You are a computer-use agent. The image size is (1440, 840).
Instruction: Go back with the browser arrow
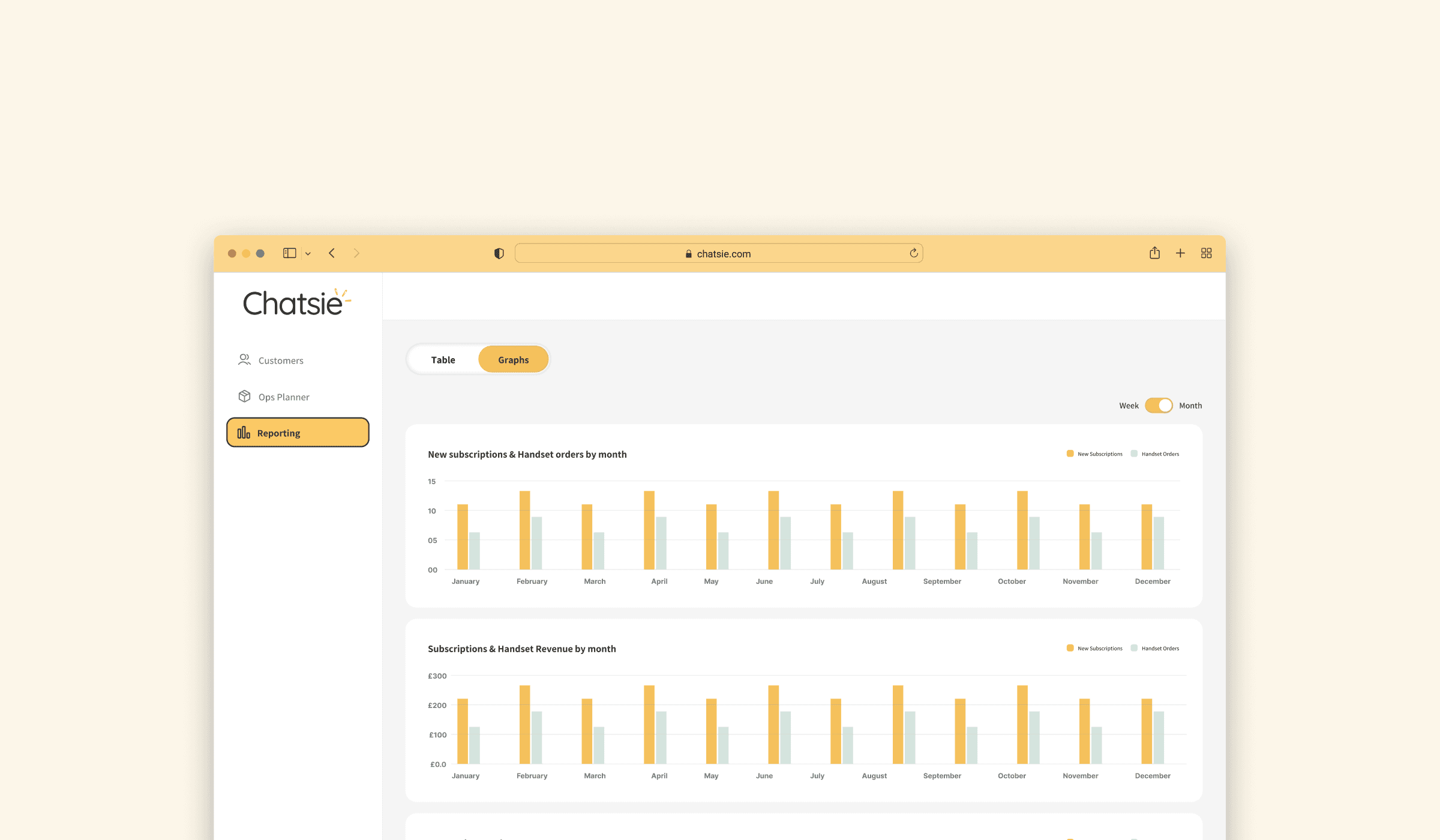[x=332, y=253]
